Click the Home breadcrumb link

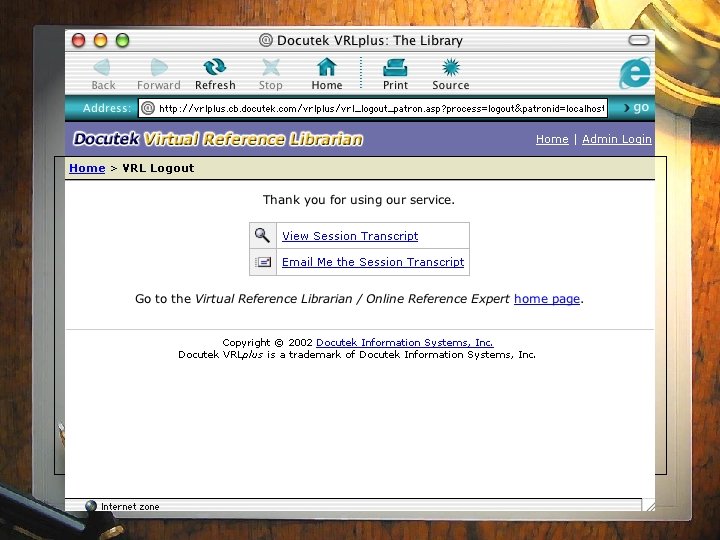pyautogui.click(x=87, y=168)
